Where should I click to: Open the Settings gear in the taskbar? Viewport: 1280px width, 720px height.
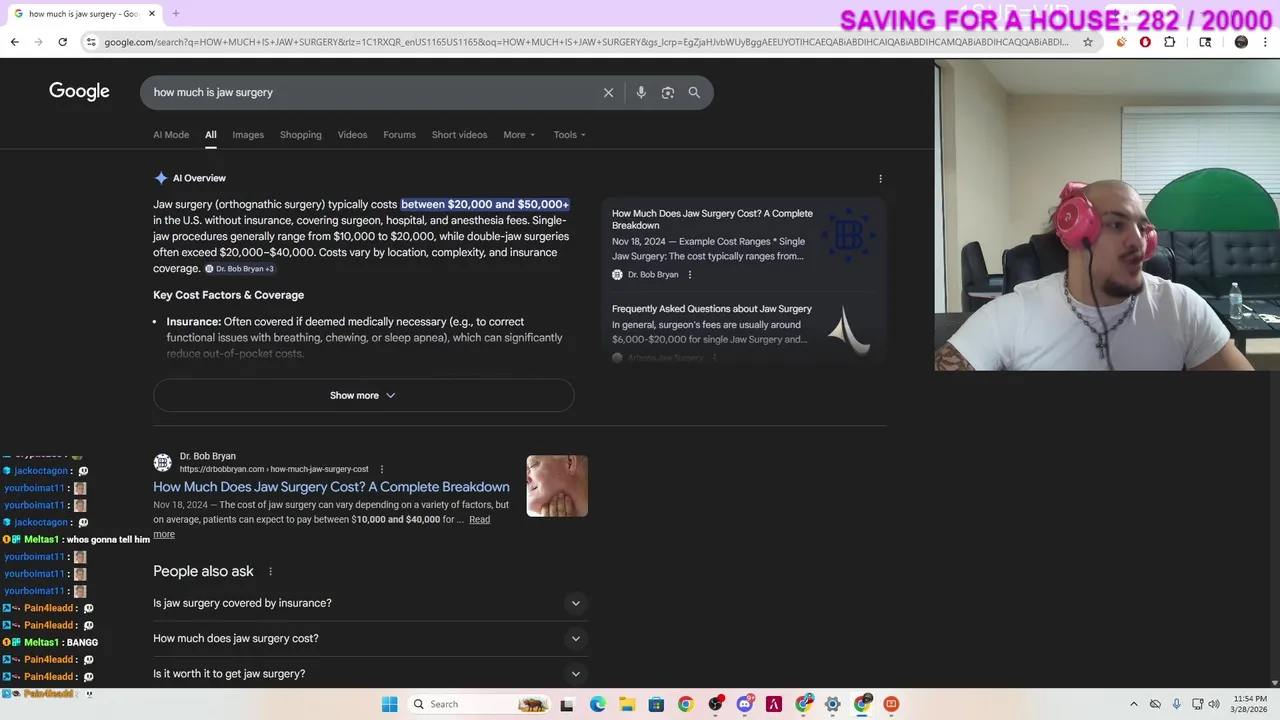click(x=832, y=704)
